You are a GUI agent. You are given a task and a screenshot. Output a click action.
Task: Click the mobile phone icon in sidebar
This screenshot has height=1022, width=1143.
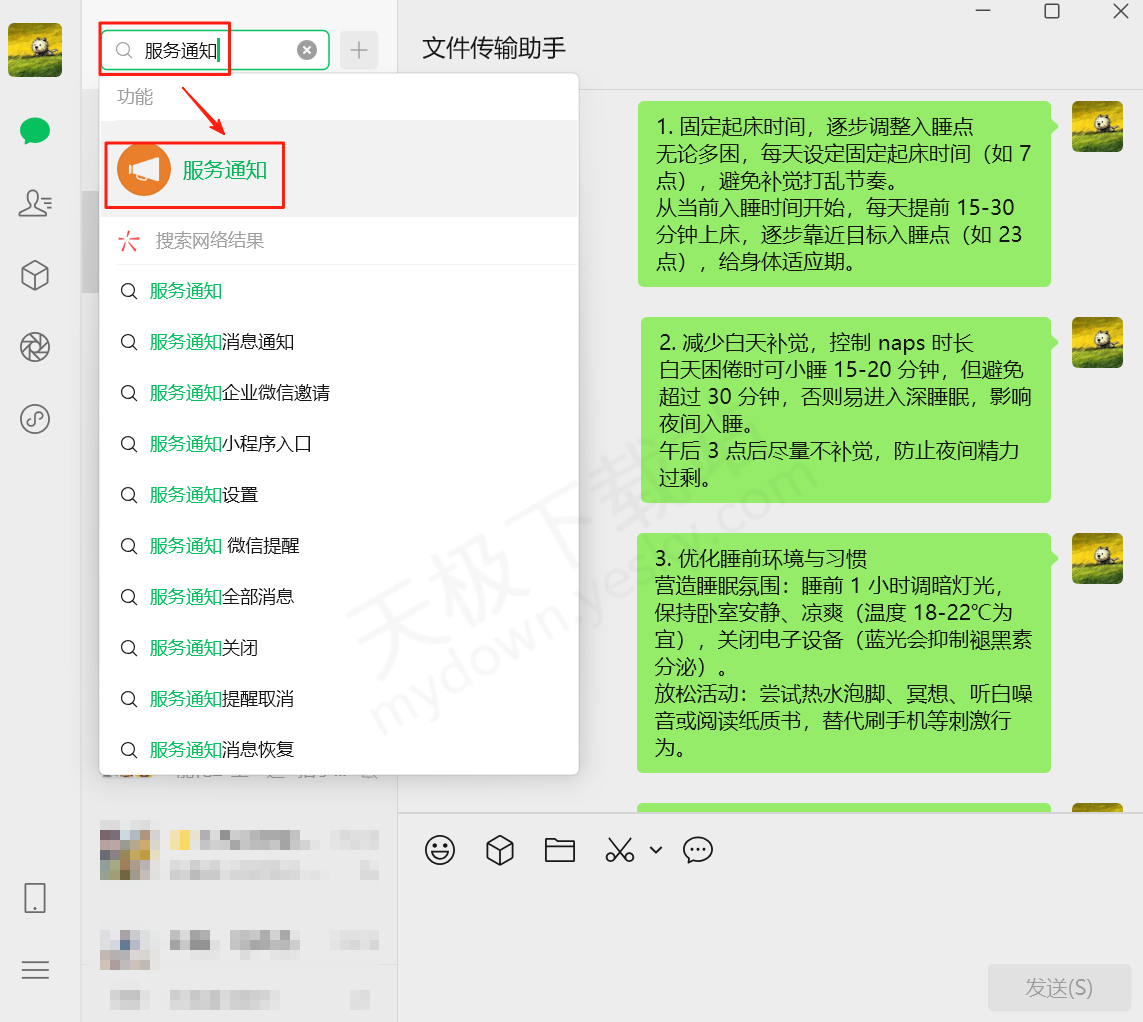tap(35, 898)
